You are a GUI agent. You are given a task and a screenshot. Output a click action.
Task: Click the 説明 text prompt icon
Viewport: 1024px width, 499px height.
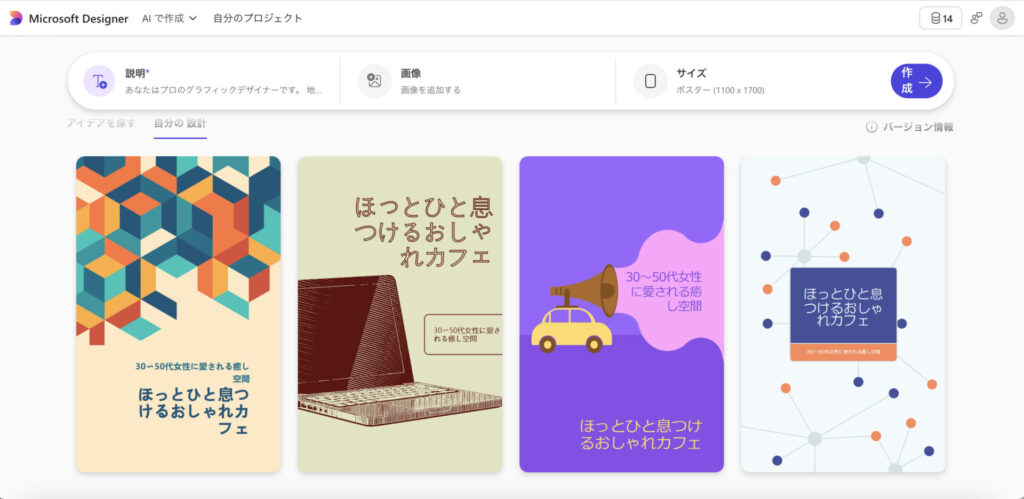tap(99, 81)
